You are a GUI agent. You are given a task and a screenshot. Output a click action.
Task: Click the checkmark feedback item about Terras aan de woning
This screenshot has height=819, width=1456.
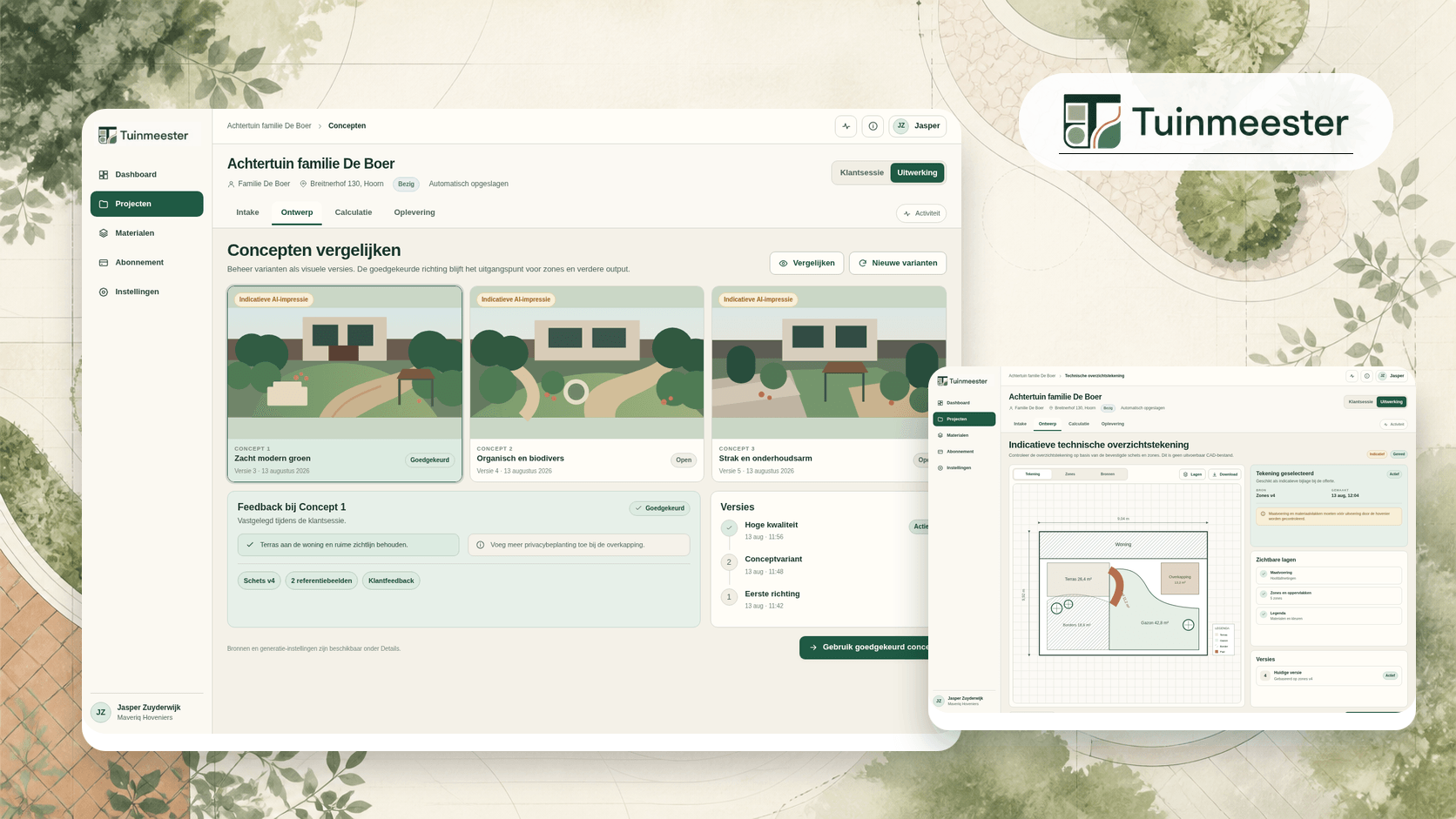coord(348,545)
